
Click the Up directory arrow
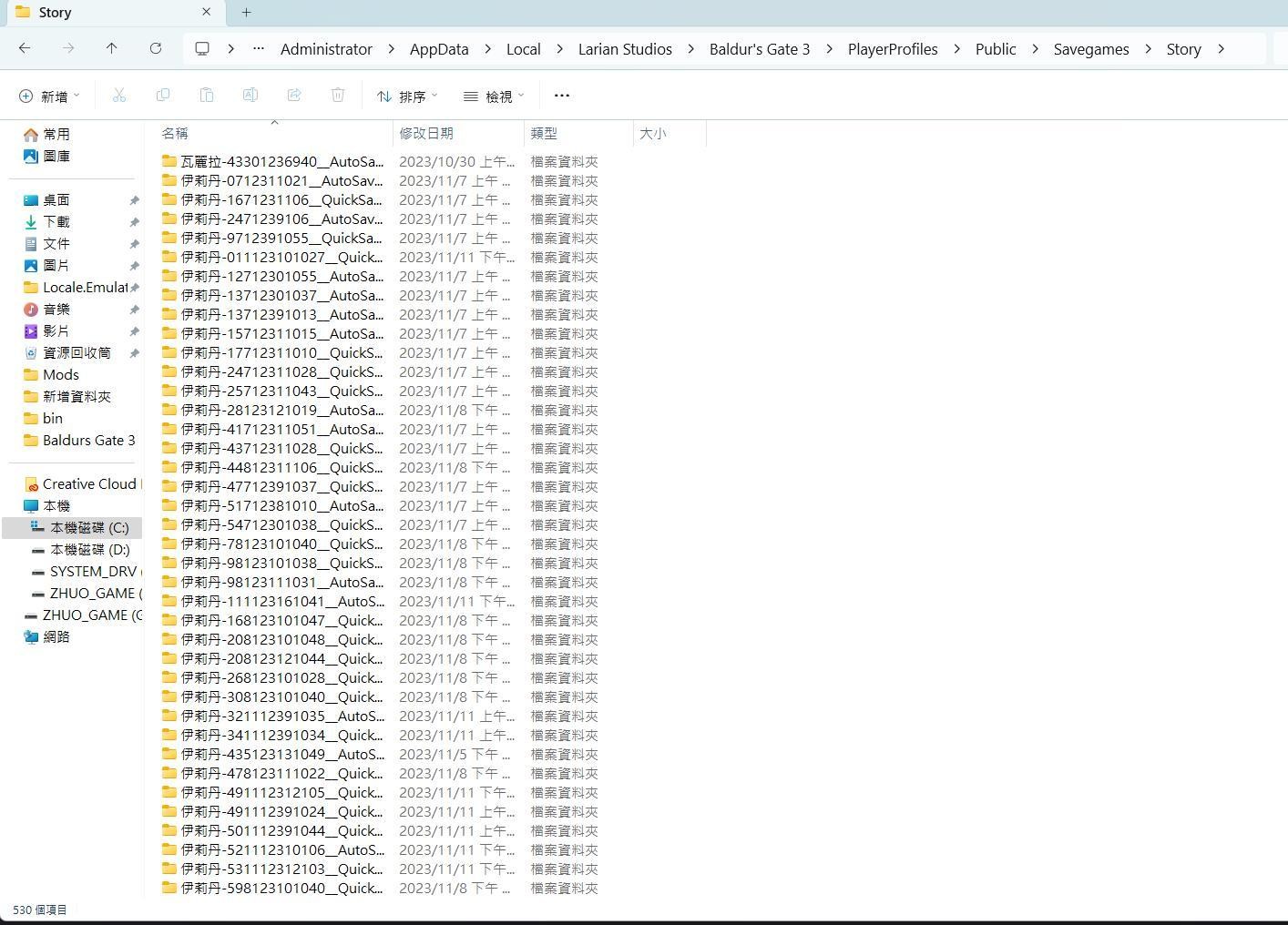[111, 48]
